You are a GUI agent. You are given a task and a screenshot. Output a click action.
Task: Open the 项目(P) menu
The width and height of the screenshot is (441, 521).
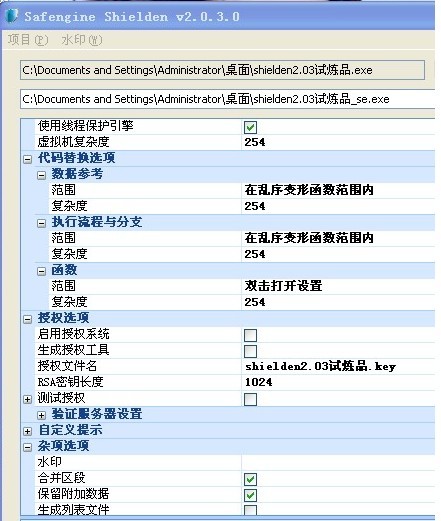pyautogui.click(x=28, y=40)
